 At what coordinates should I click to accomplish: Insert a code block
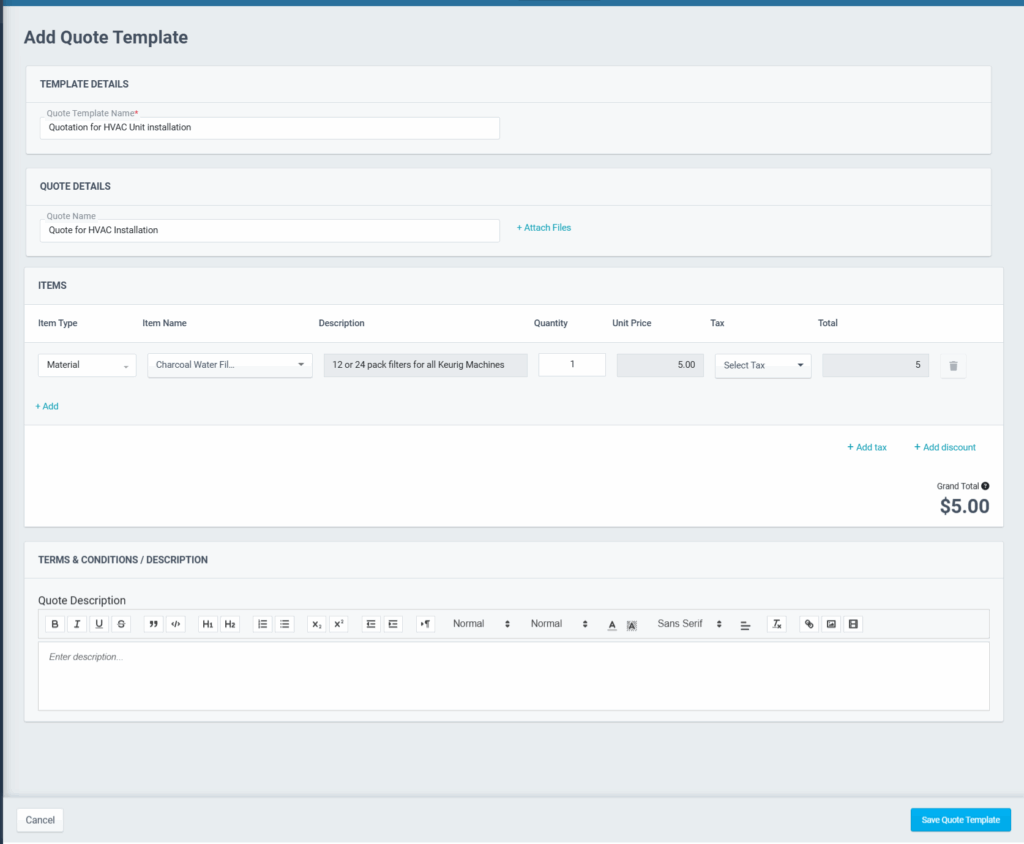click(x=176, y=624)
